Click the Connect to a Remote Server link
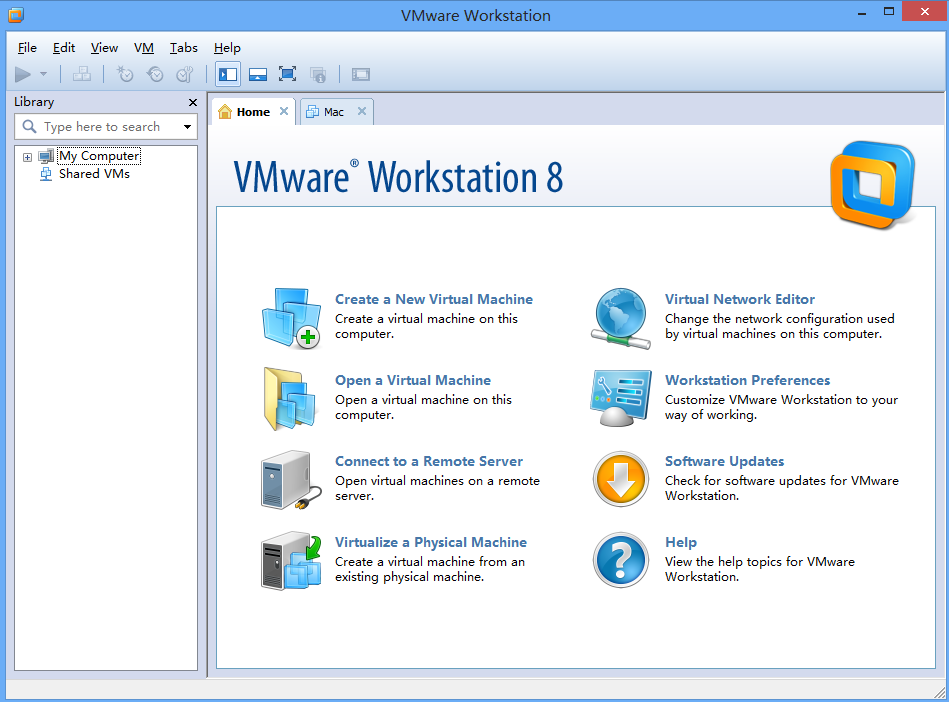 click(x=429, y=461)
